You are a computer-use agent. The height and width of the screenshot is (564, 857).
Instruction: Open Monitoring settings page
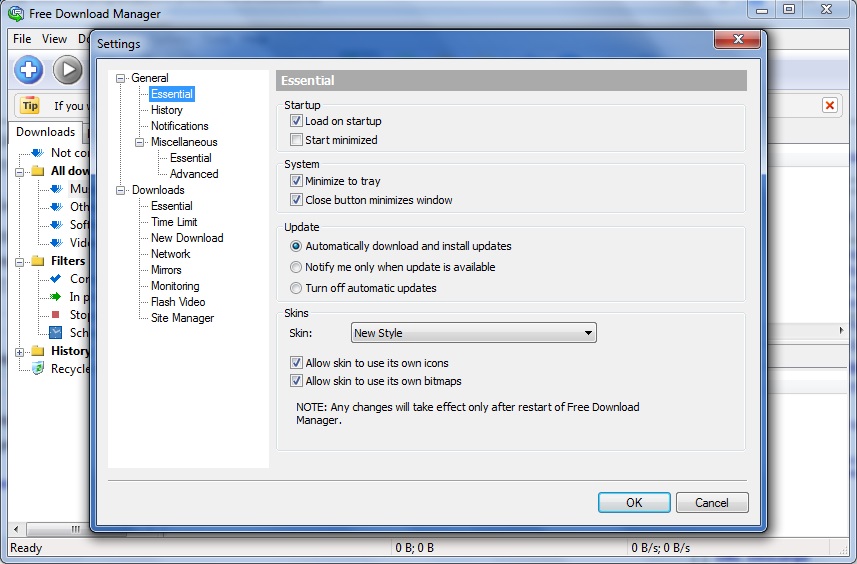coord(175,286)
